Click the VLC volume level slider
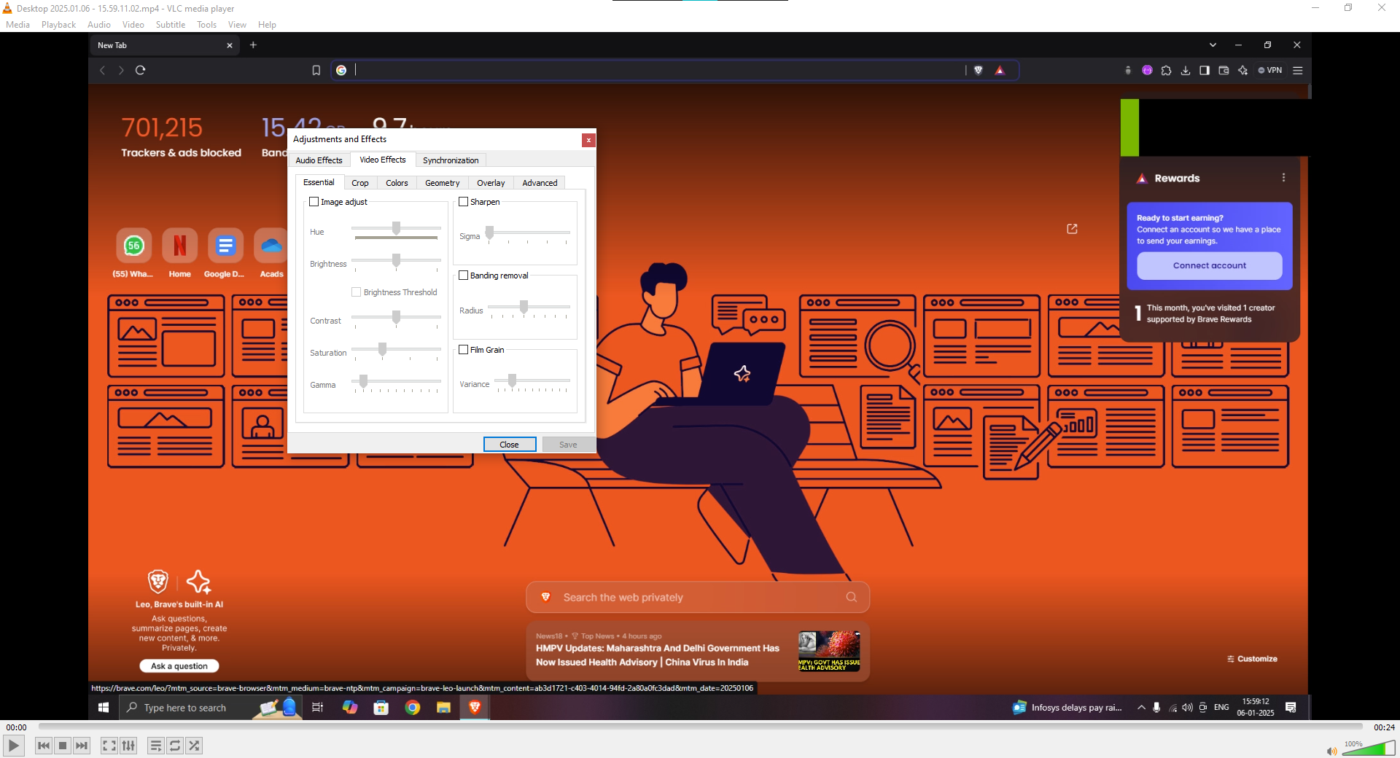This screenshot has height=758, width=1400. tap(1368, 749)
